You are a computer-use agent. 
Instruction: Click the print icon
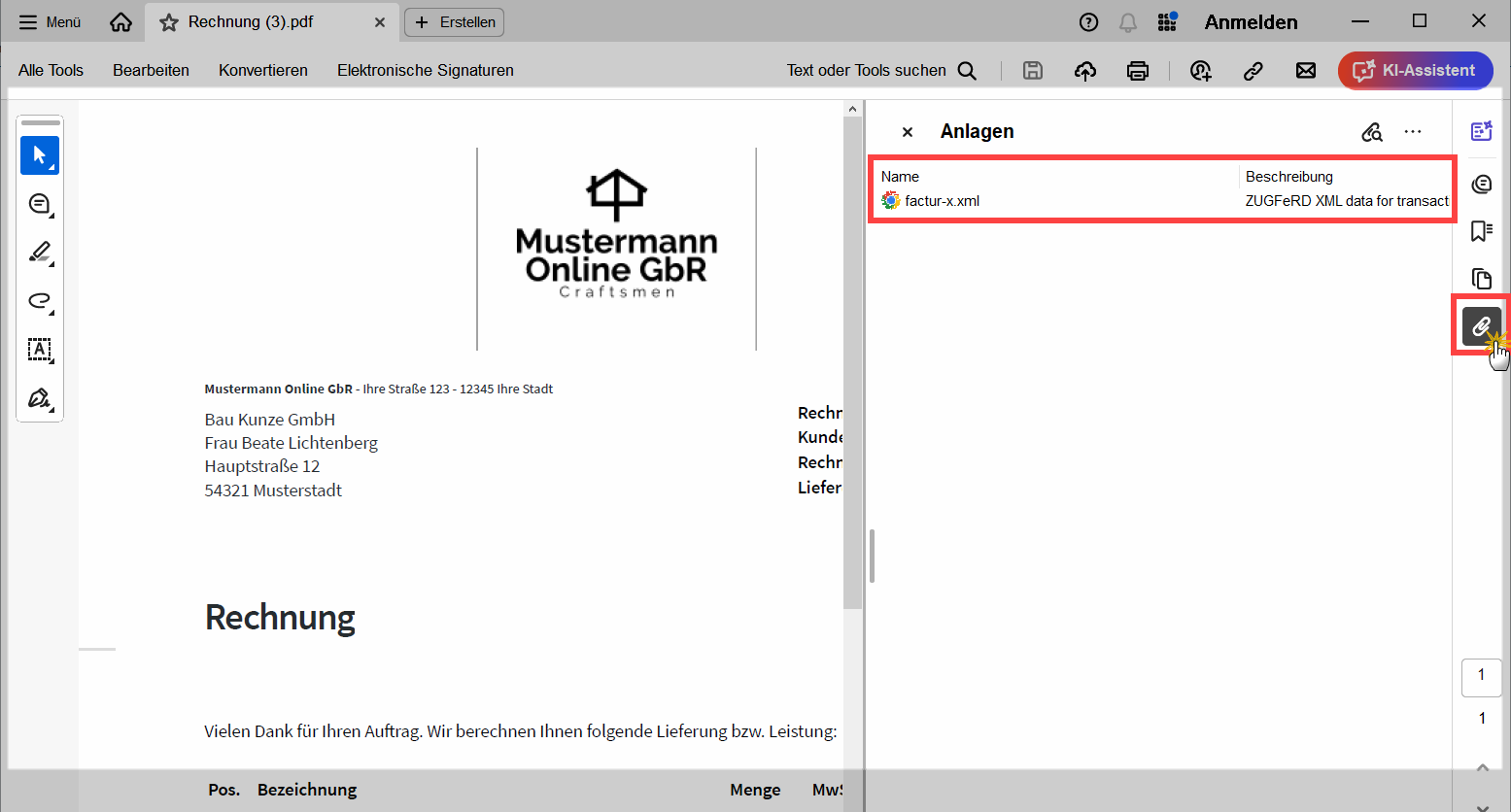tap(1138, 70)
